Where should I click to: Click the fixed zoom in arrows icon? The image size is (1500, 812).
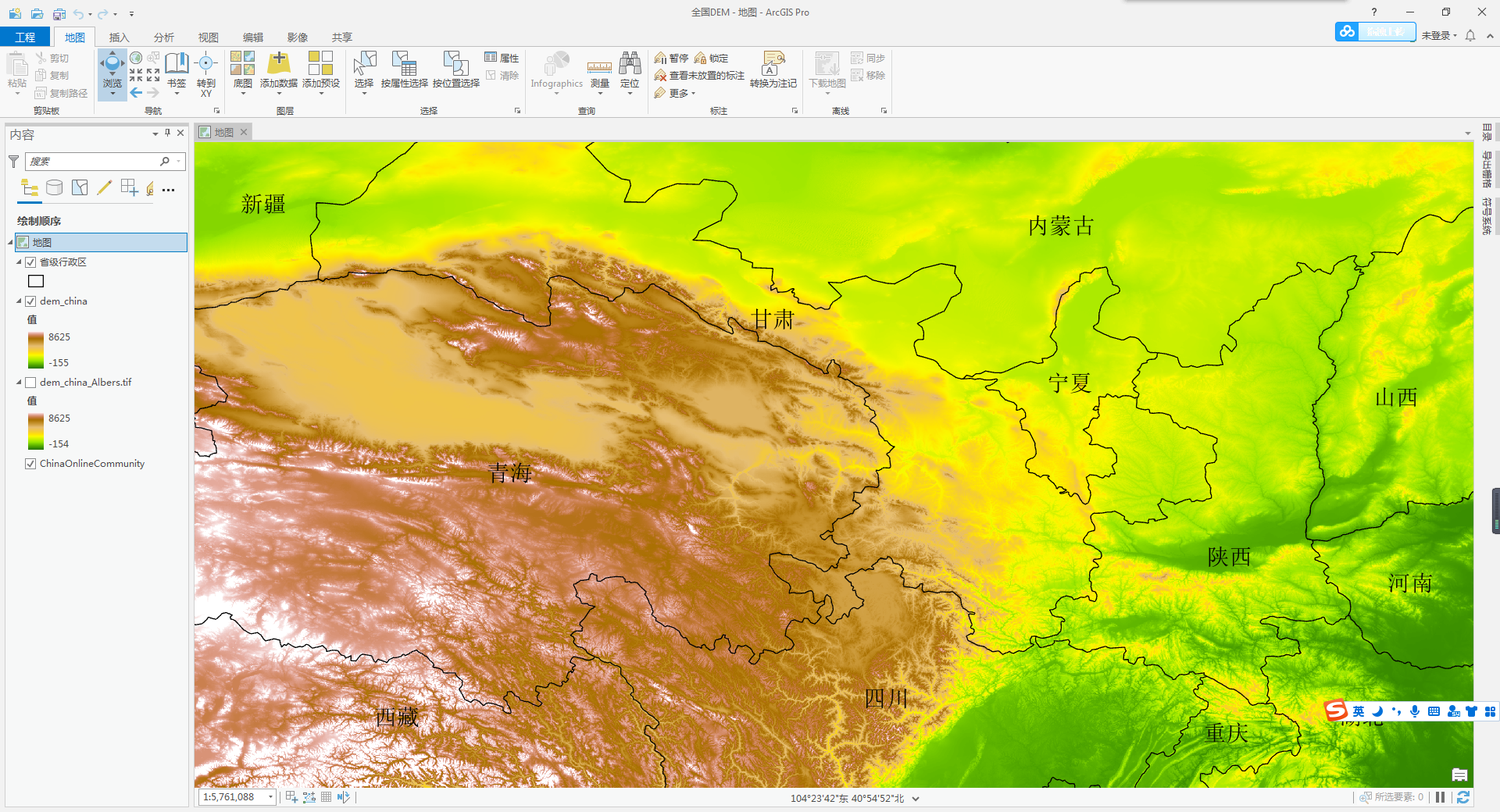click(136, 75)
